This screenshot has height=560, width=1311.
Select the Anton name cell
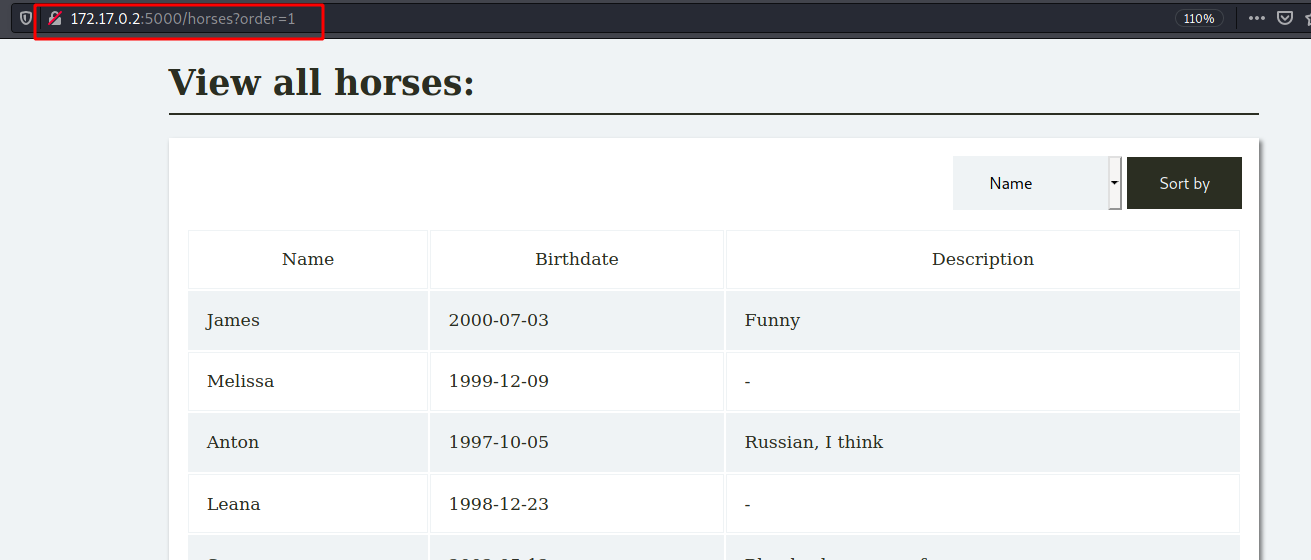click(x=308, y=442)
